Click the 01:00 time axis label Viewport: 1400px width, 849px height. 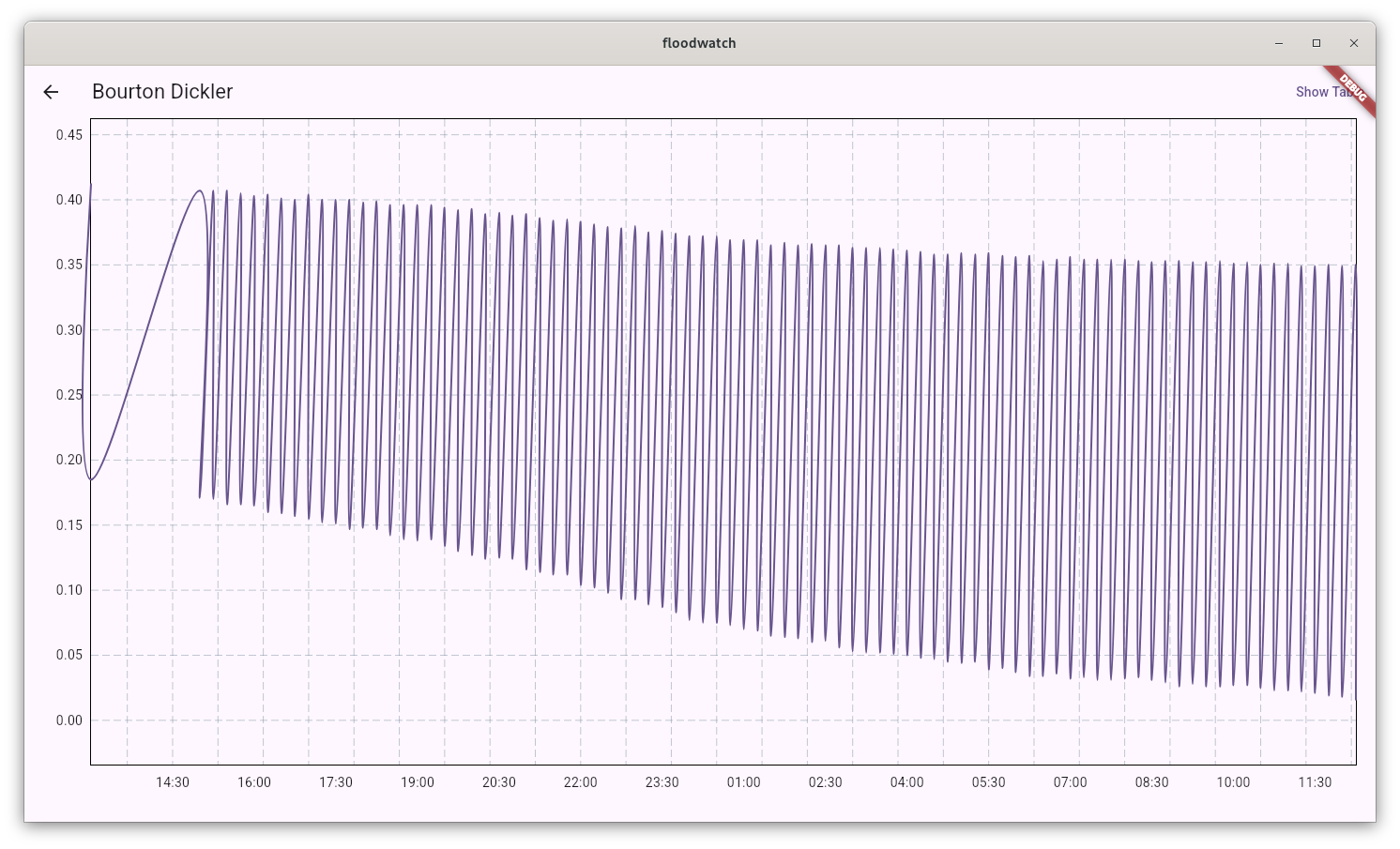coord(744,782)
